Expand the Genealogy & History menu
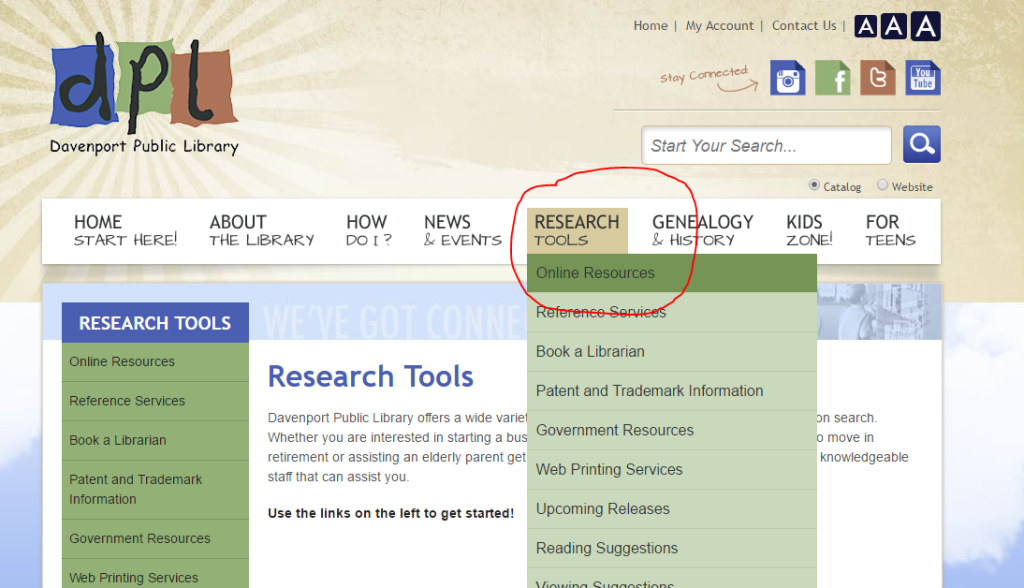The image size is (1024, 588). point(702,230)
